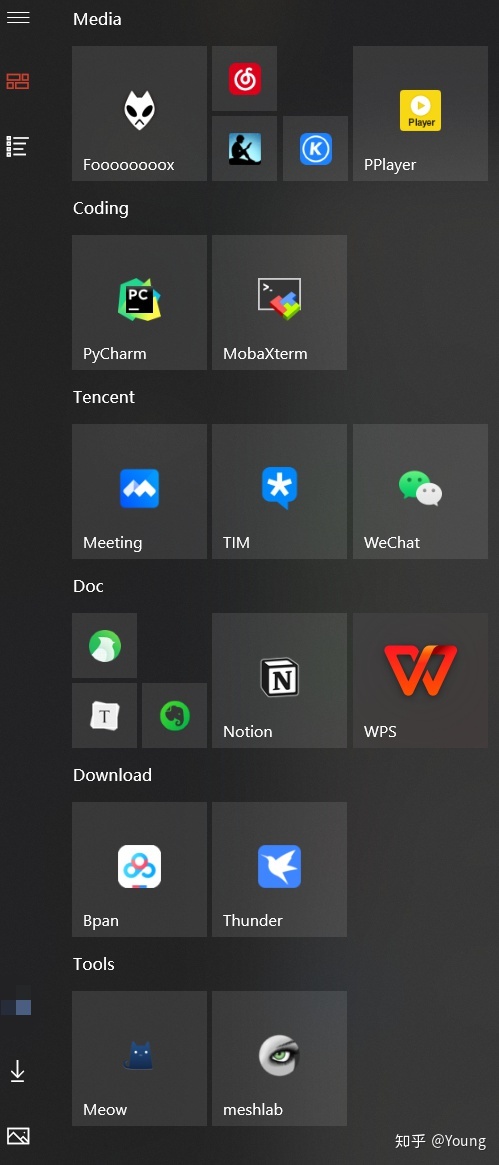Open the Meow cat tile
Screen dimensions: 499x1165
click(140, 1058)
